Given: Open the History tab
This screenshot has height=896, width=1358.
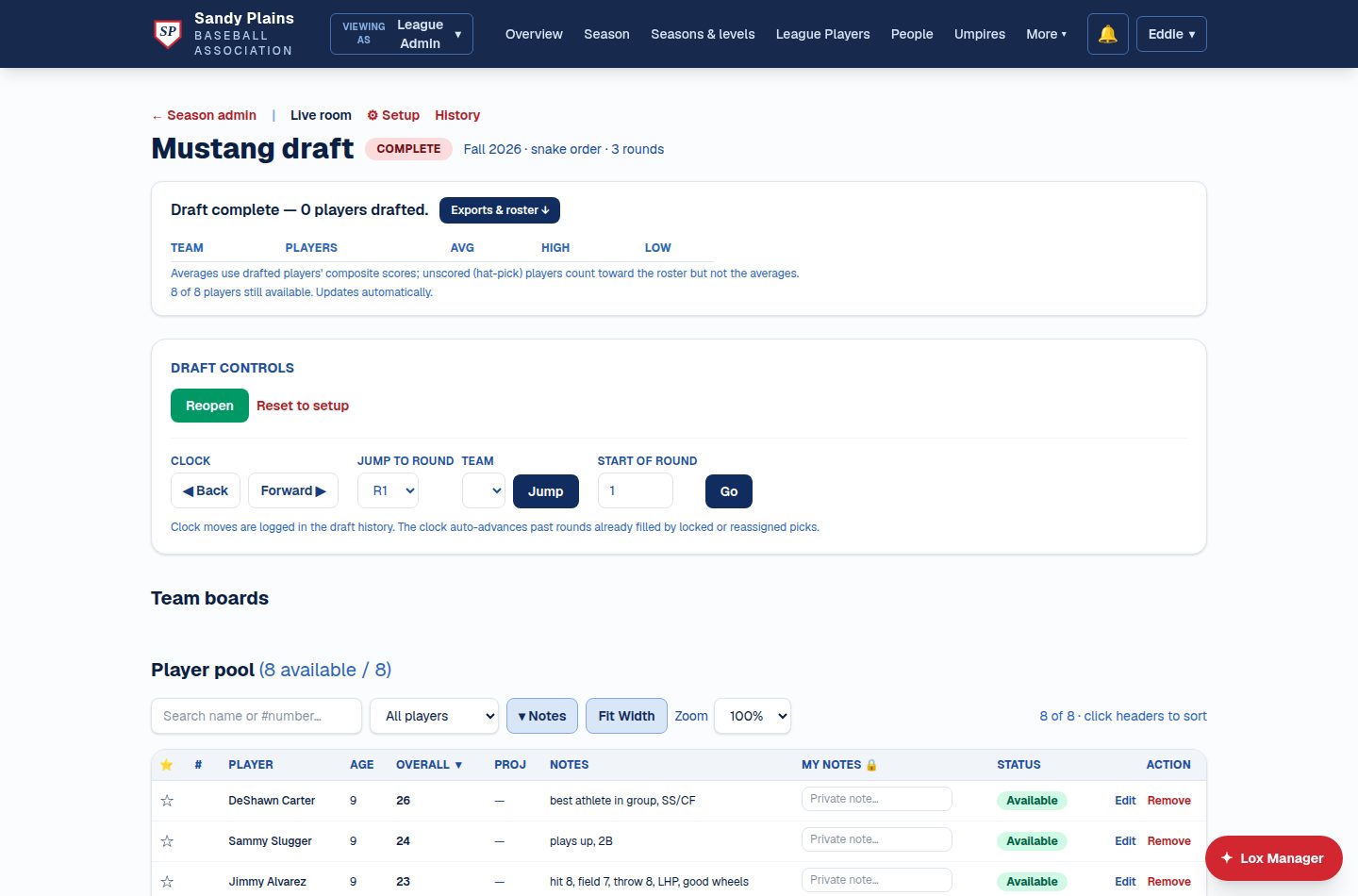Looking at the screenshot, I should [457, 115].
